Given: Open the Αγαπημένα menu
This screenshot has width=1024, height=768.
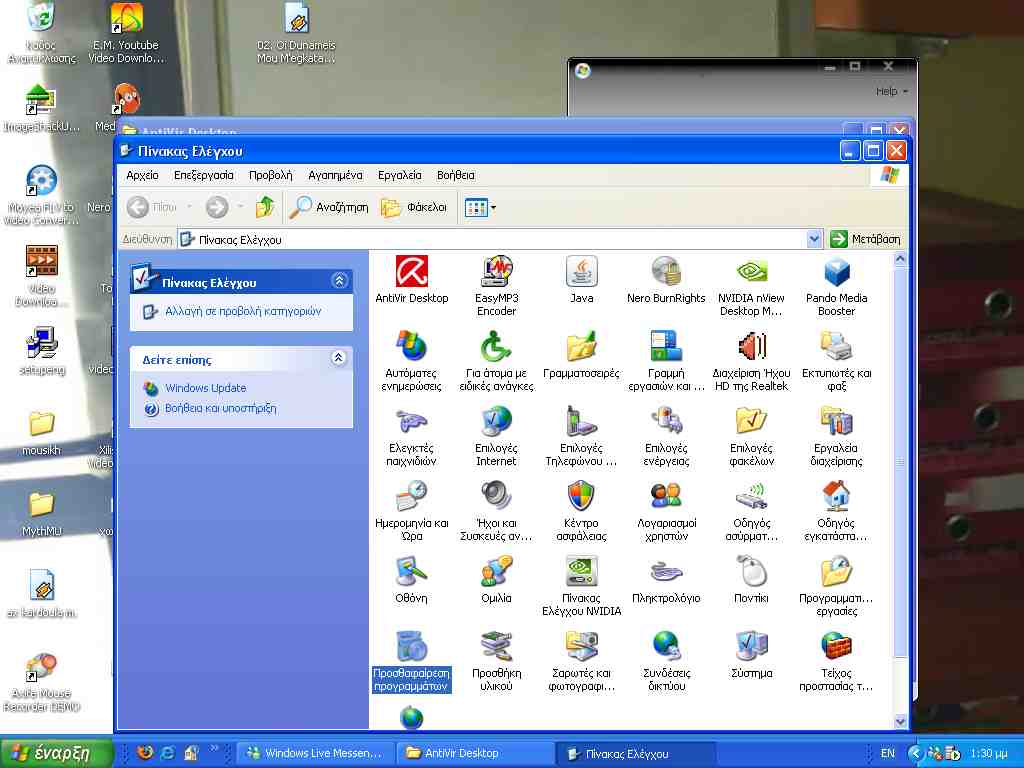Looking at the screenshot, I should tap(335, 175).
